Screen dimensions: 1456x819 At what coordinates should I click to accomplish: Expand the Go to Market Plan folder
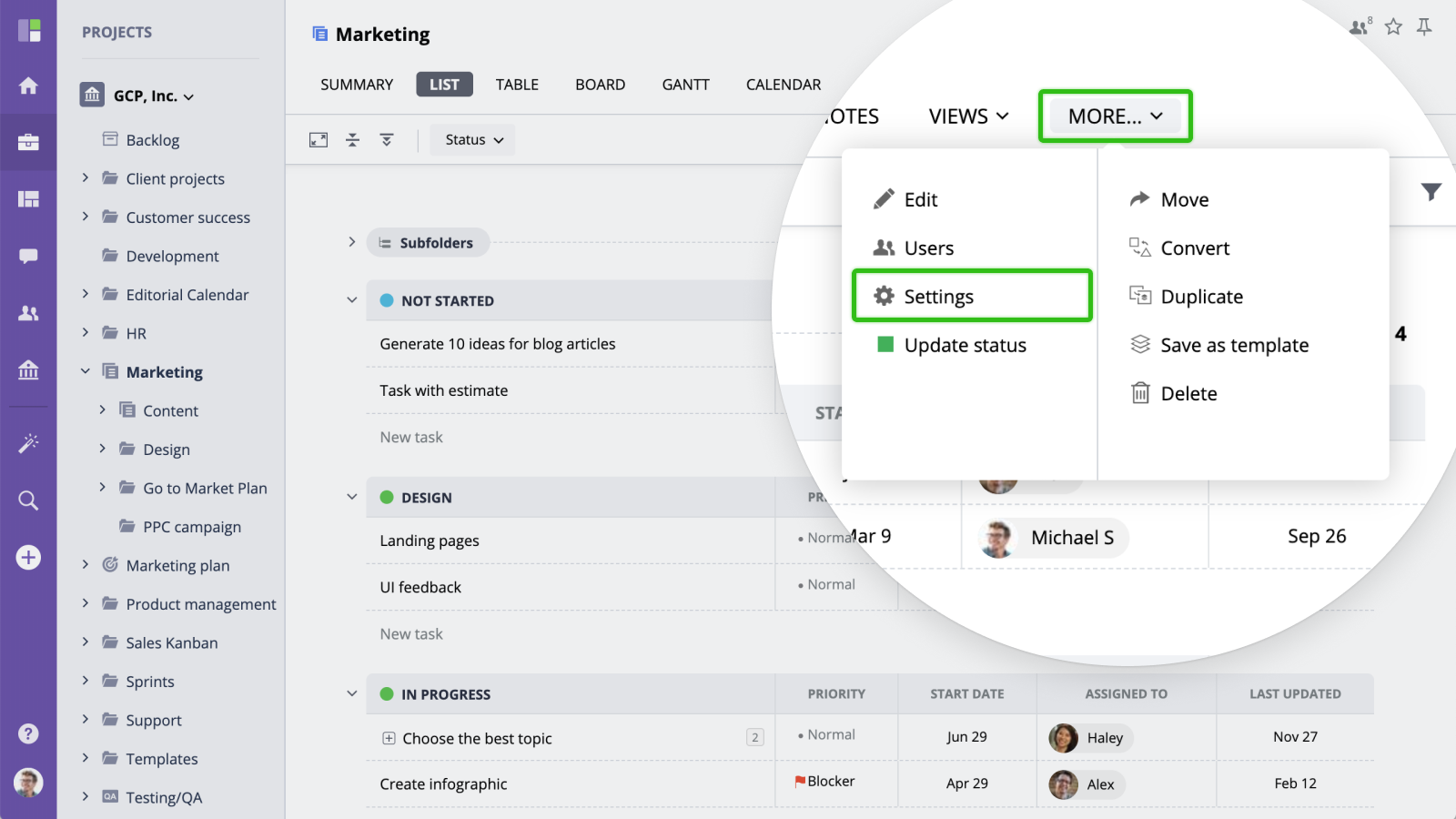(x=103, y=488)
